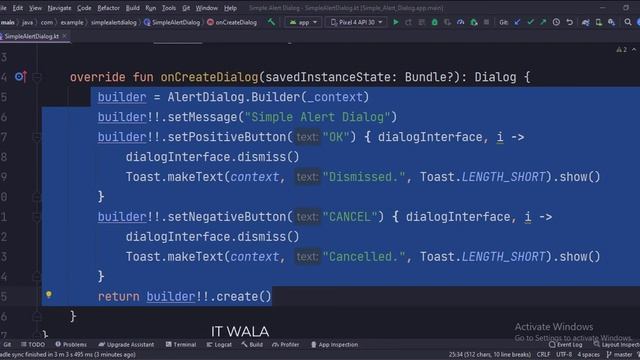Open the Code menu
This screenshot has width=640, height=360.
pos(84,8)
